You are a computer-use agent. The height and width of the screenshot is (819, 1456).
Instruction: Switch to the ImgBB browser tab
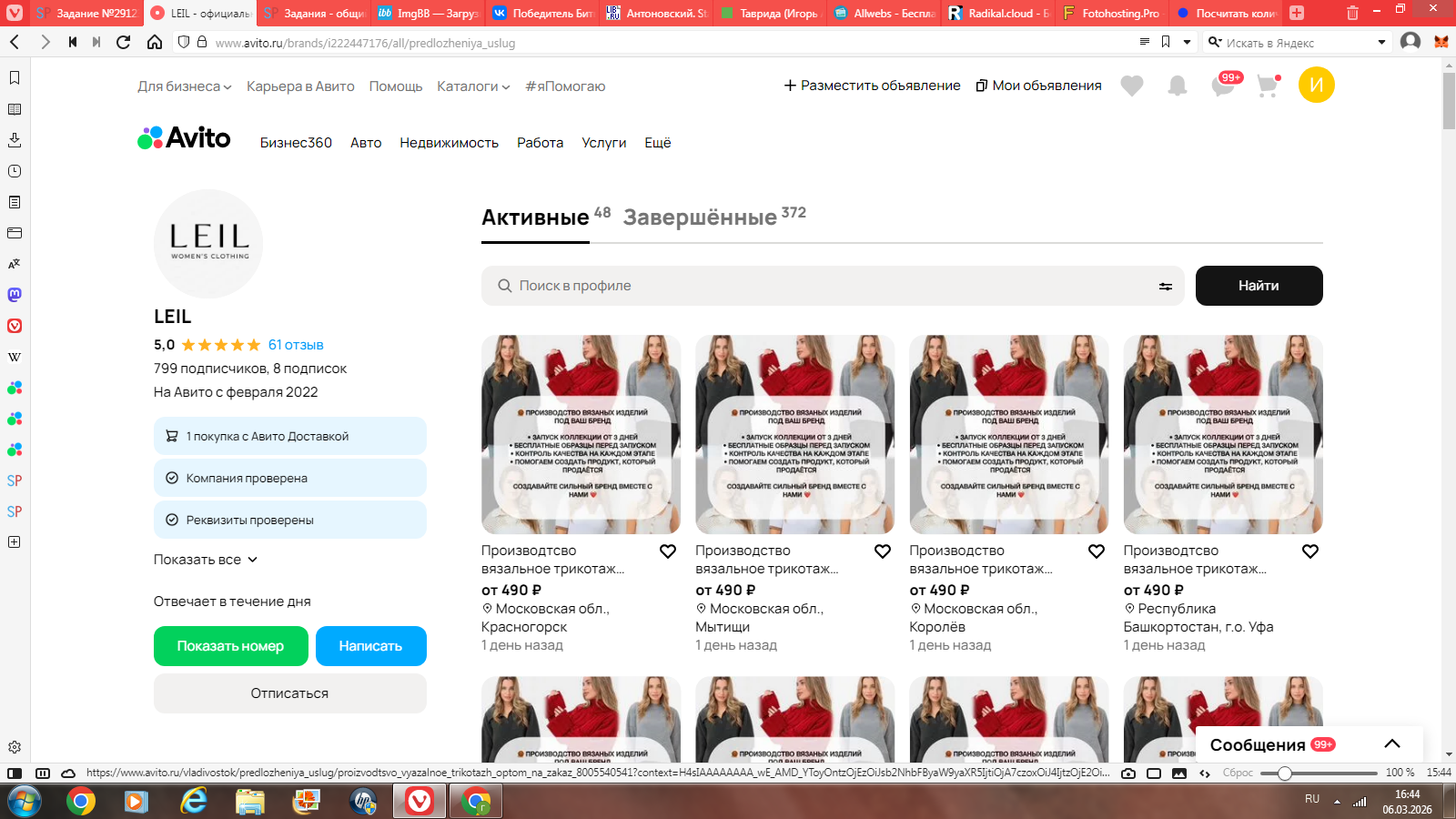[428, 13]
